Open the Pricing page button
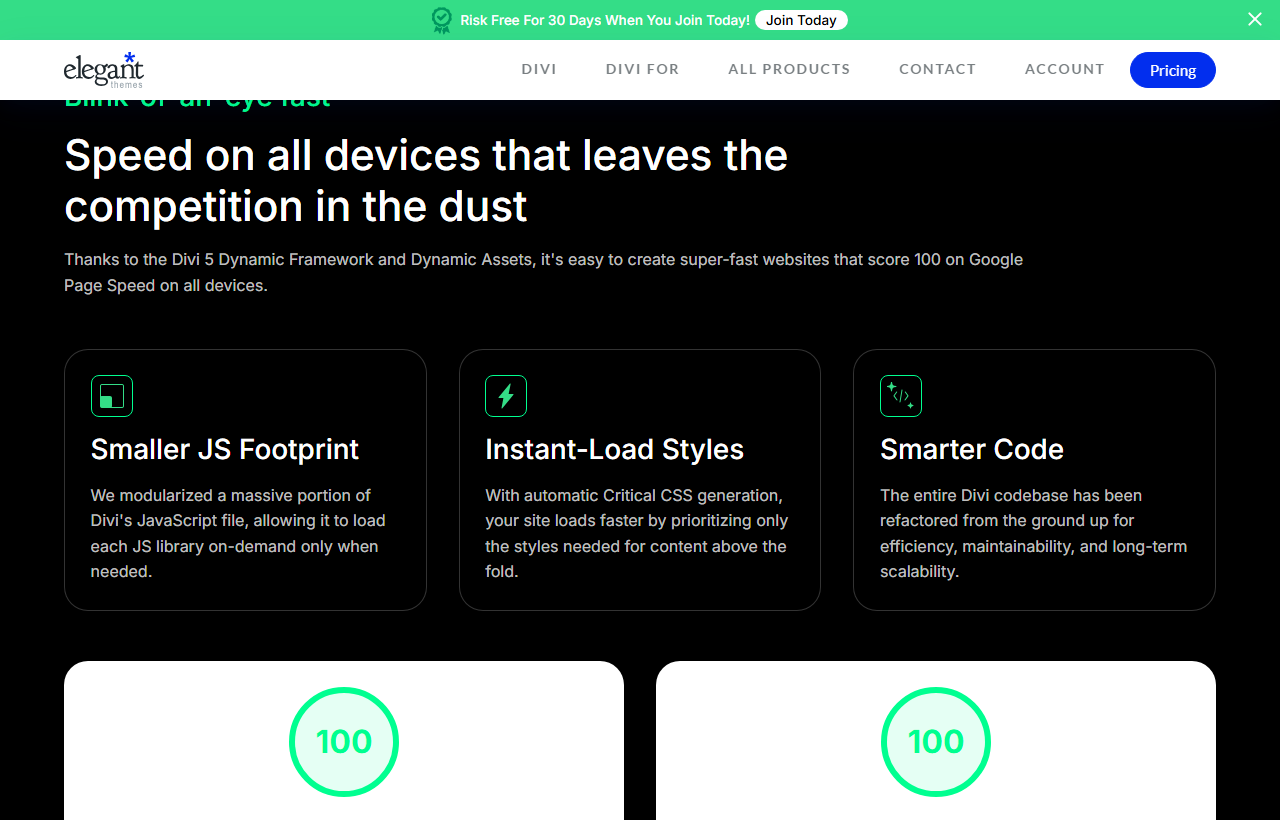Screen dimensions: 1280x820 coord(1173,70)
